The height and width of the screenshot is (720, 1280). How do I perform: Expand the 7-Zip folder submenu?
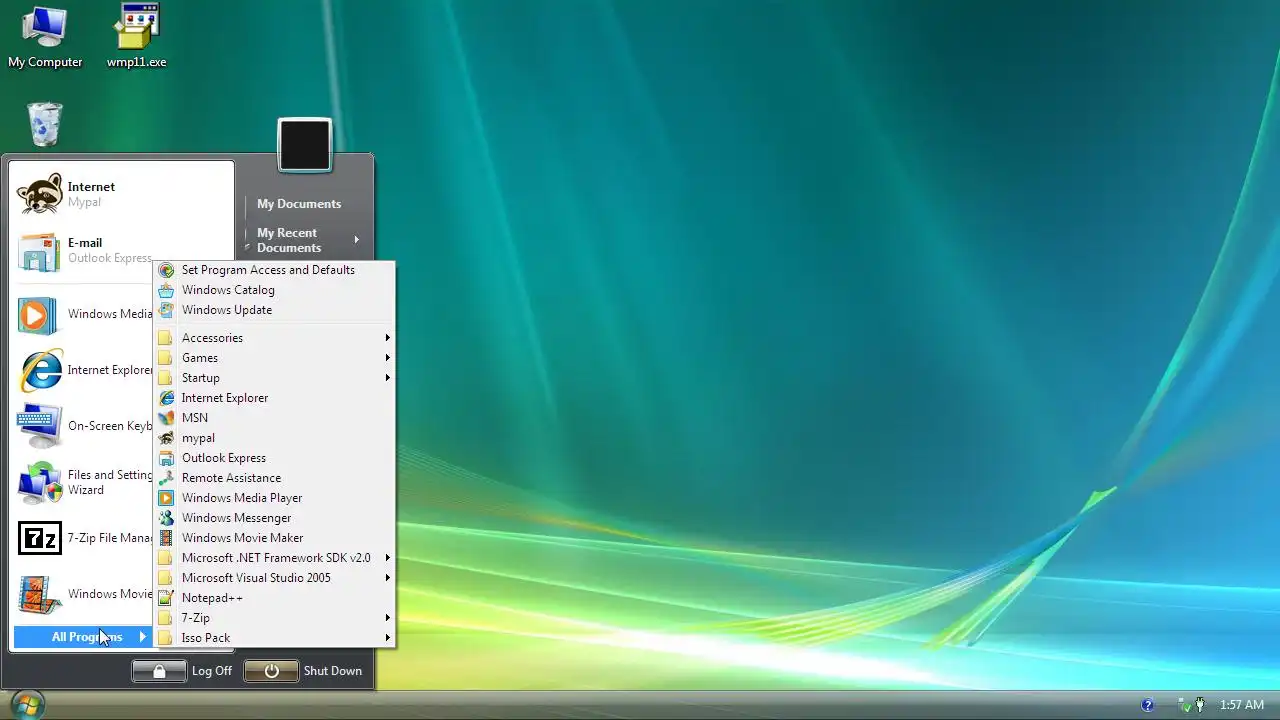coord(274,618)
